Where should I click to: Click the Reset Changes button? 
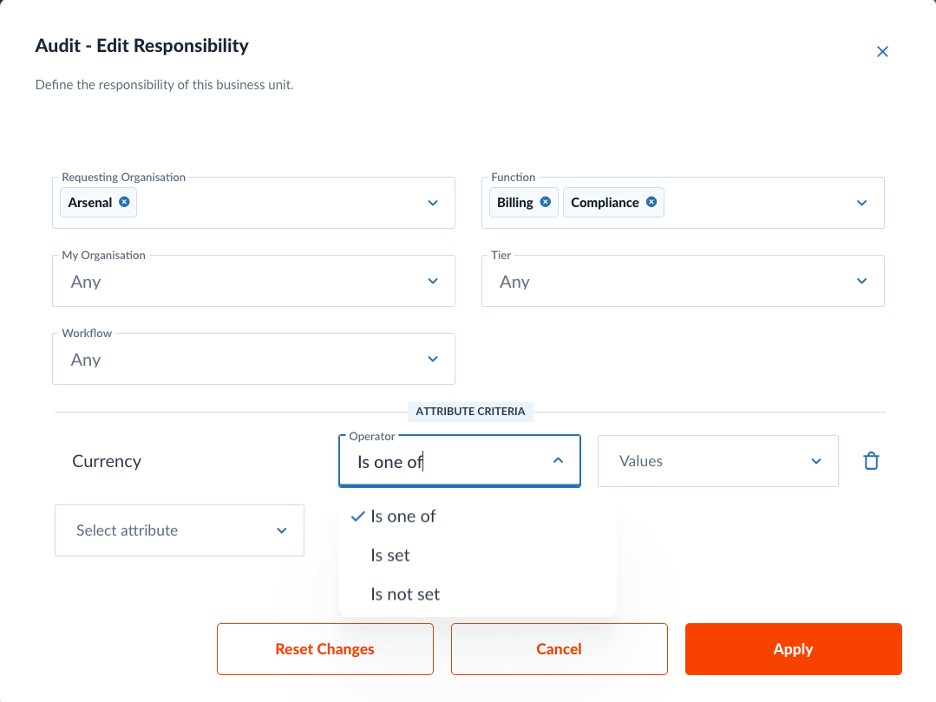click(325, 649)
